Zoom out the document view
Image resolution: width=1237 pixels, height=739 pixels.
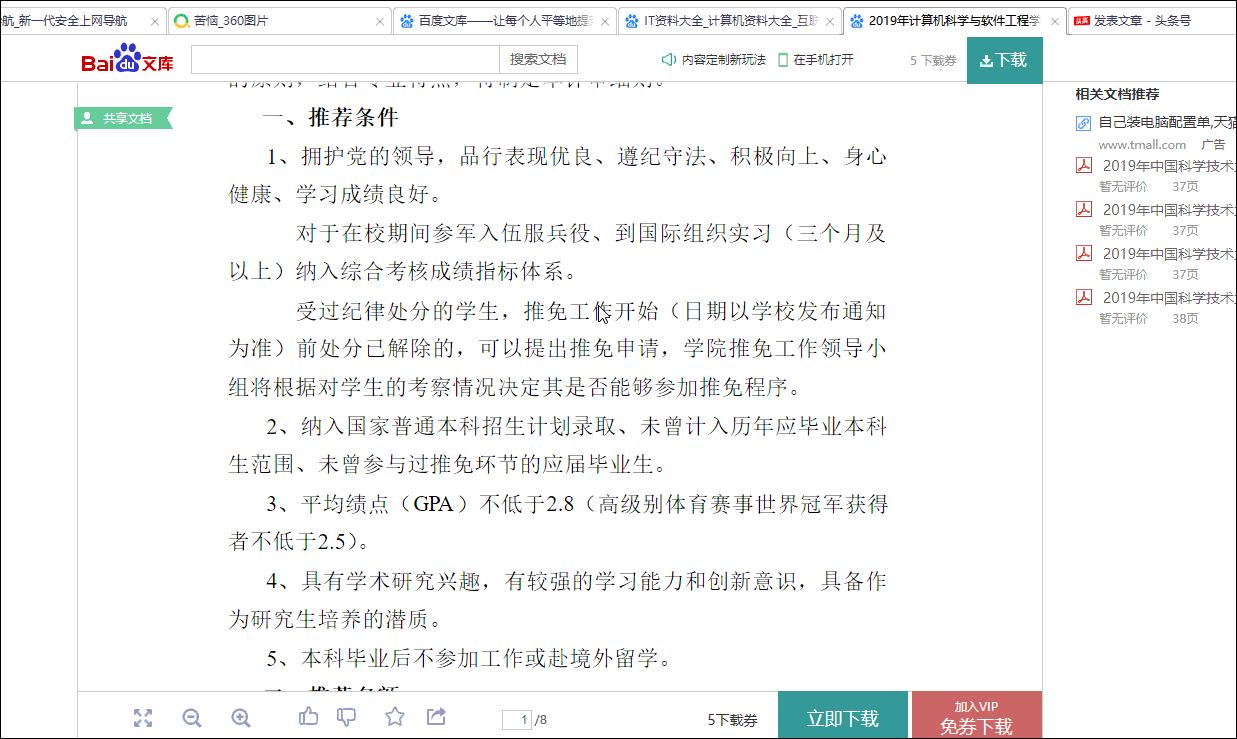click(x=192, y=717)
